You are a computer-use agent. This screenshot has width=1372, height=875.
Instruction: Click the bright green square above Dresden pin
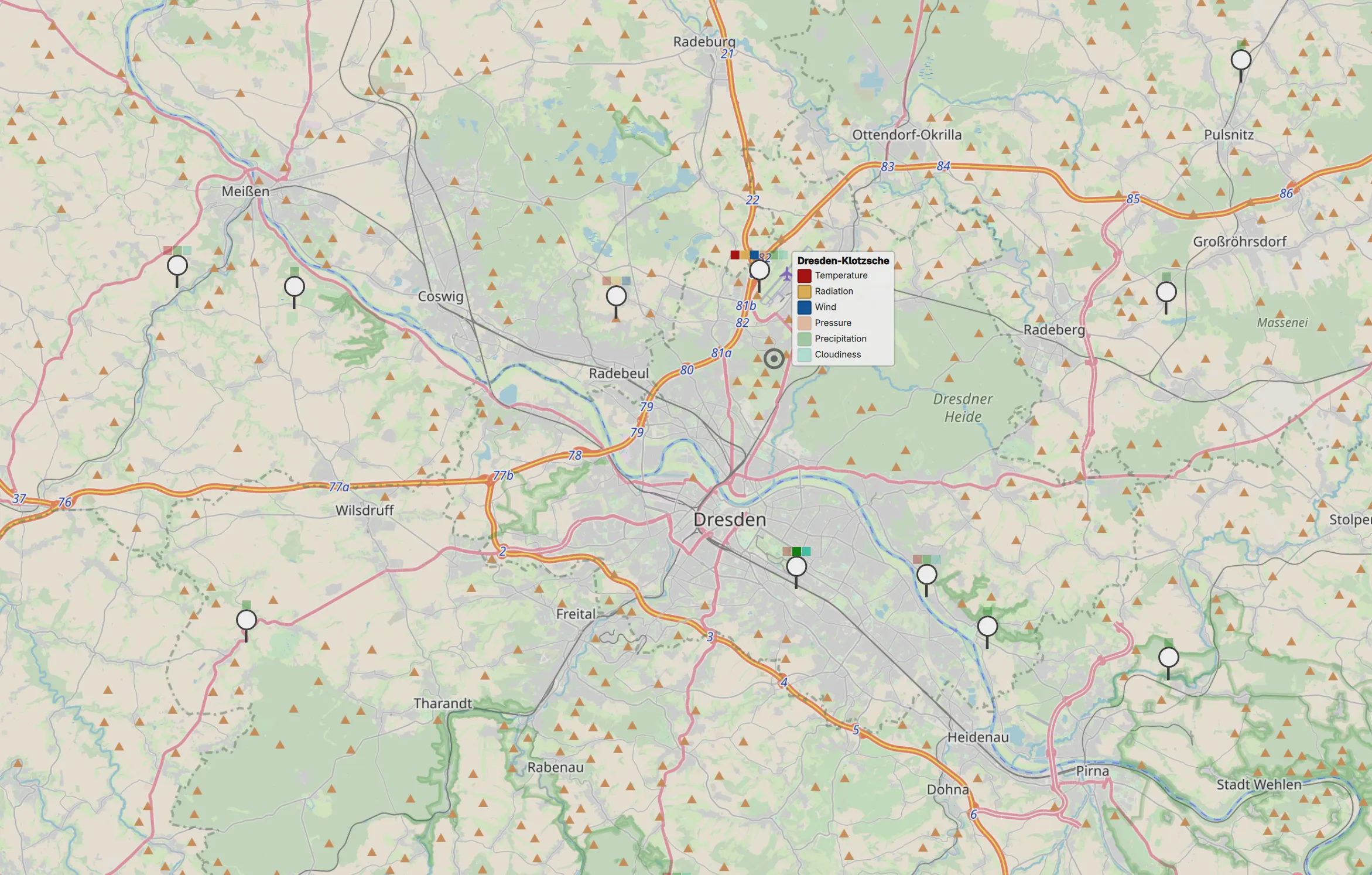pyautogui.click(x=796, y=552)
